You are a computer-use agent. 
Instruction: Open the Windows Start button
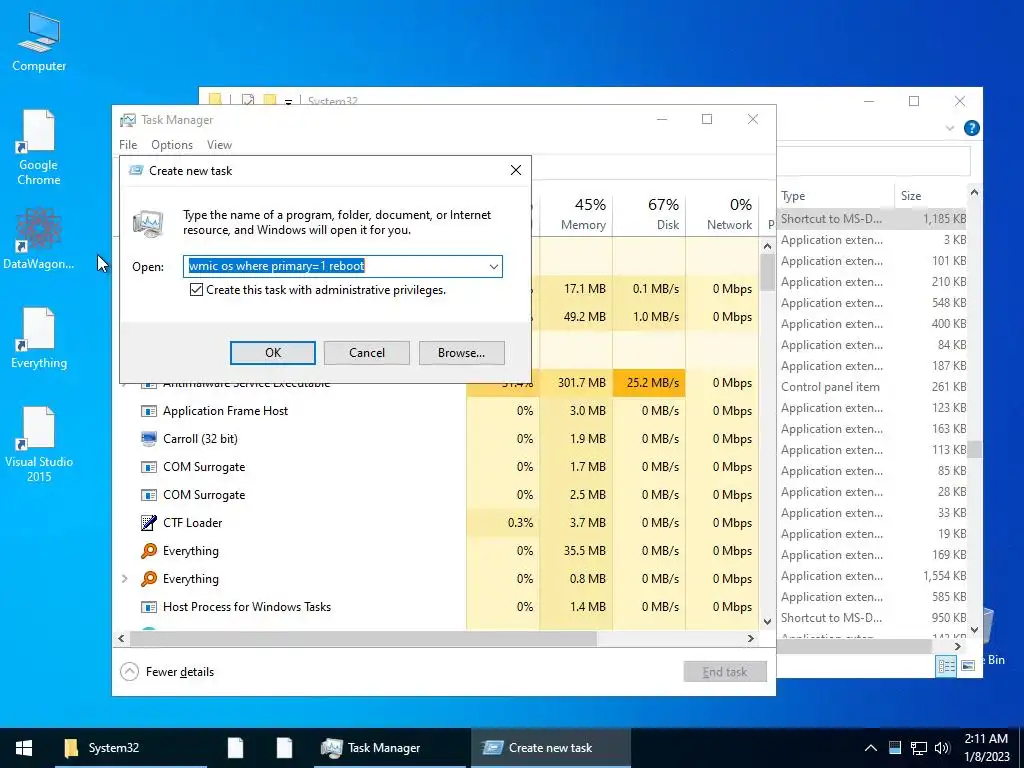tap(24, 748)
